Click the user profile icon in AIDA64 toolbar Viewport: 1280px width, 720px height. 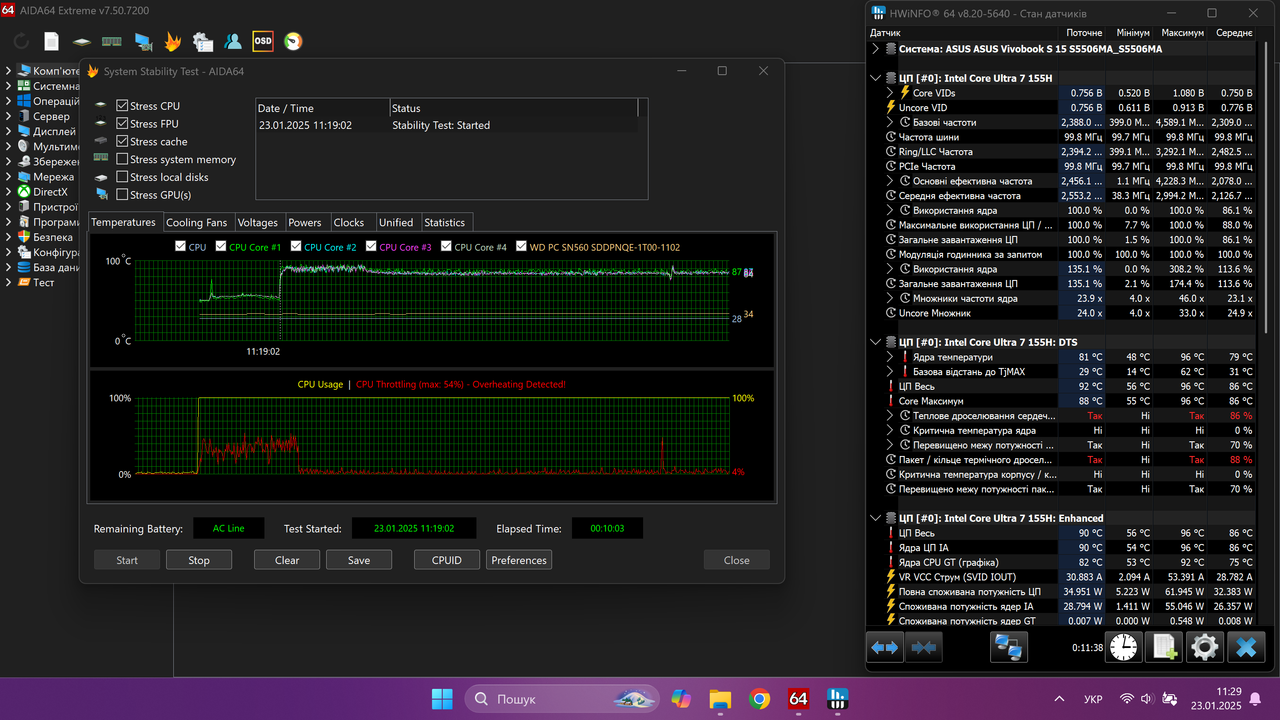[233, 41]
